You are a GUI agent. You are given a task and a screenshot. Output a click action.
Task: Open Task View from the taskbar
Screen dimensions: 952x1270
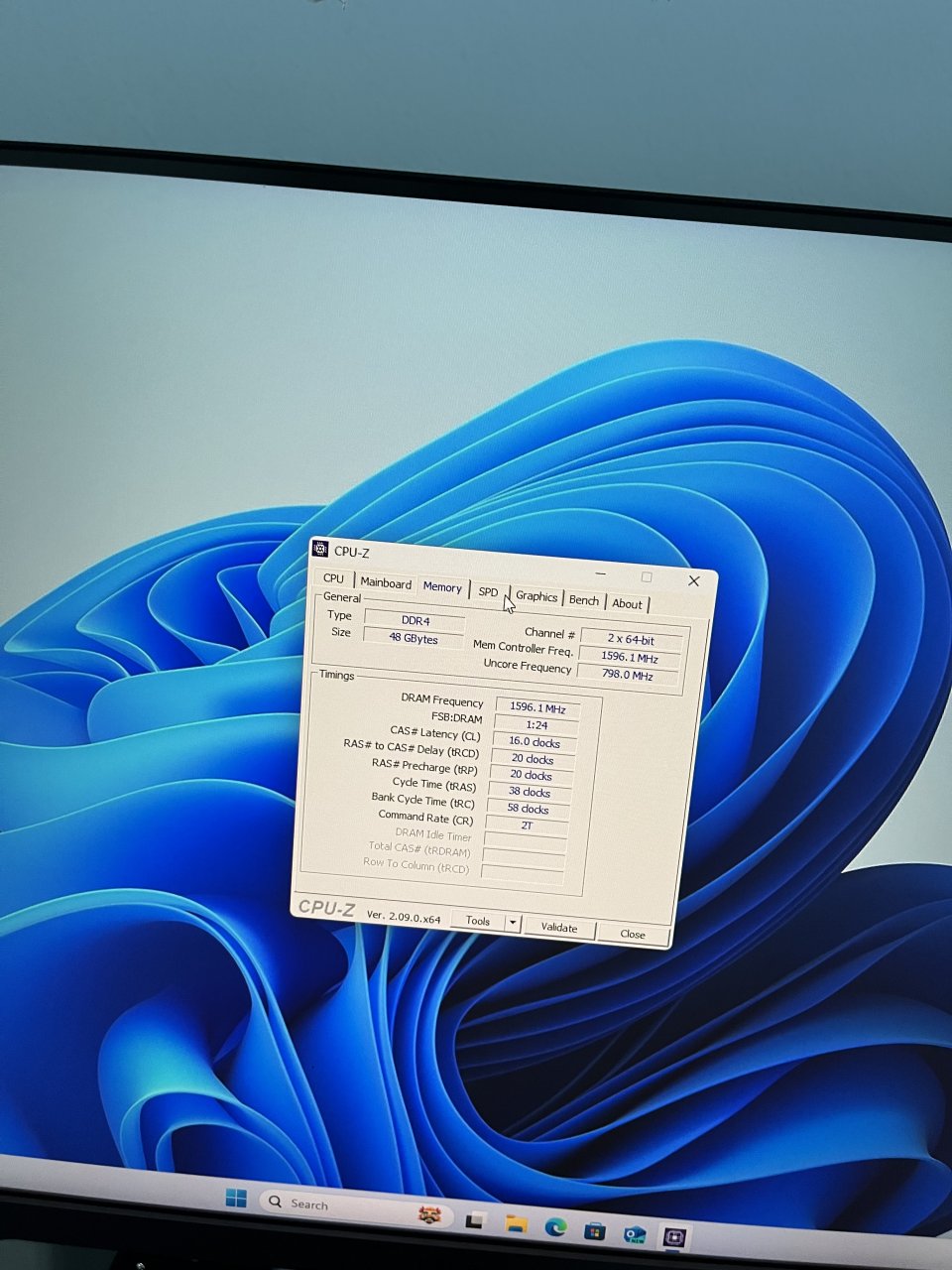point(474,1221)
